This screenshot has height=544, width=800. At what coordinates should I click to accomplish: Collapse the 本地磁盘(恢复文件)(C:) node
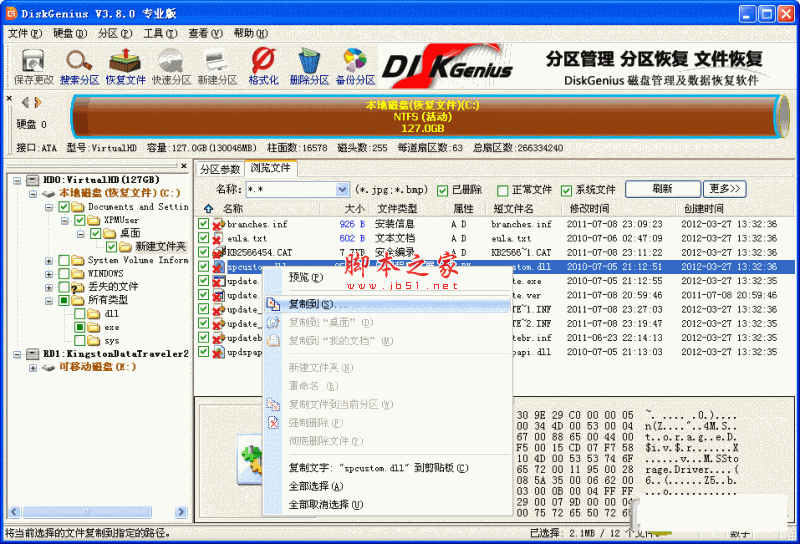pyautogui.click(x=33, y=194)
